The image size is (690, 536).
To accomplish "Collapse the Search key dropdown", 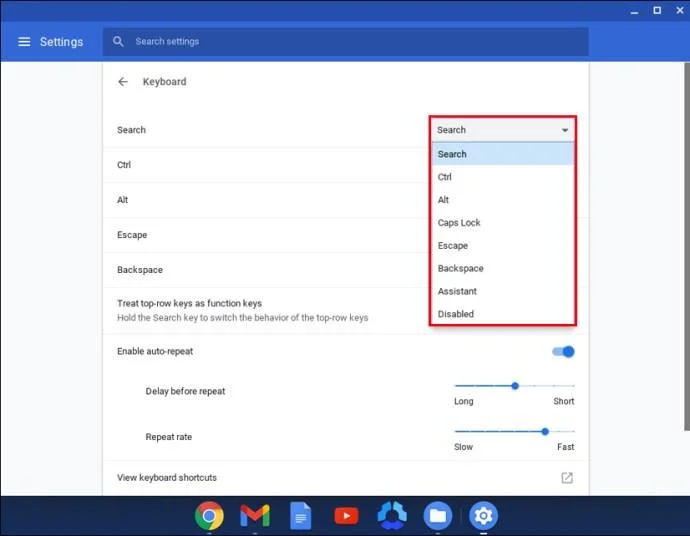I will [x=503, y=130].
